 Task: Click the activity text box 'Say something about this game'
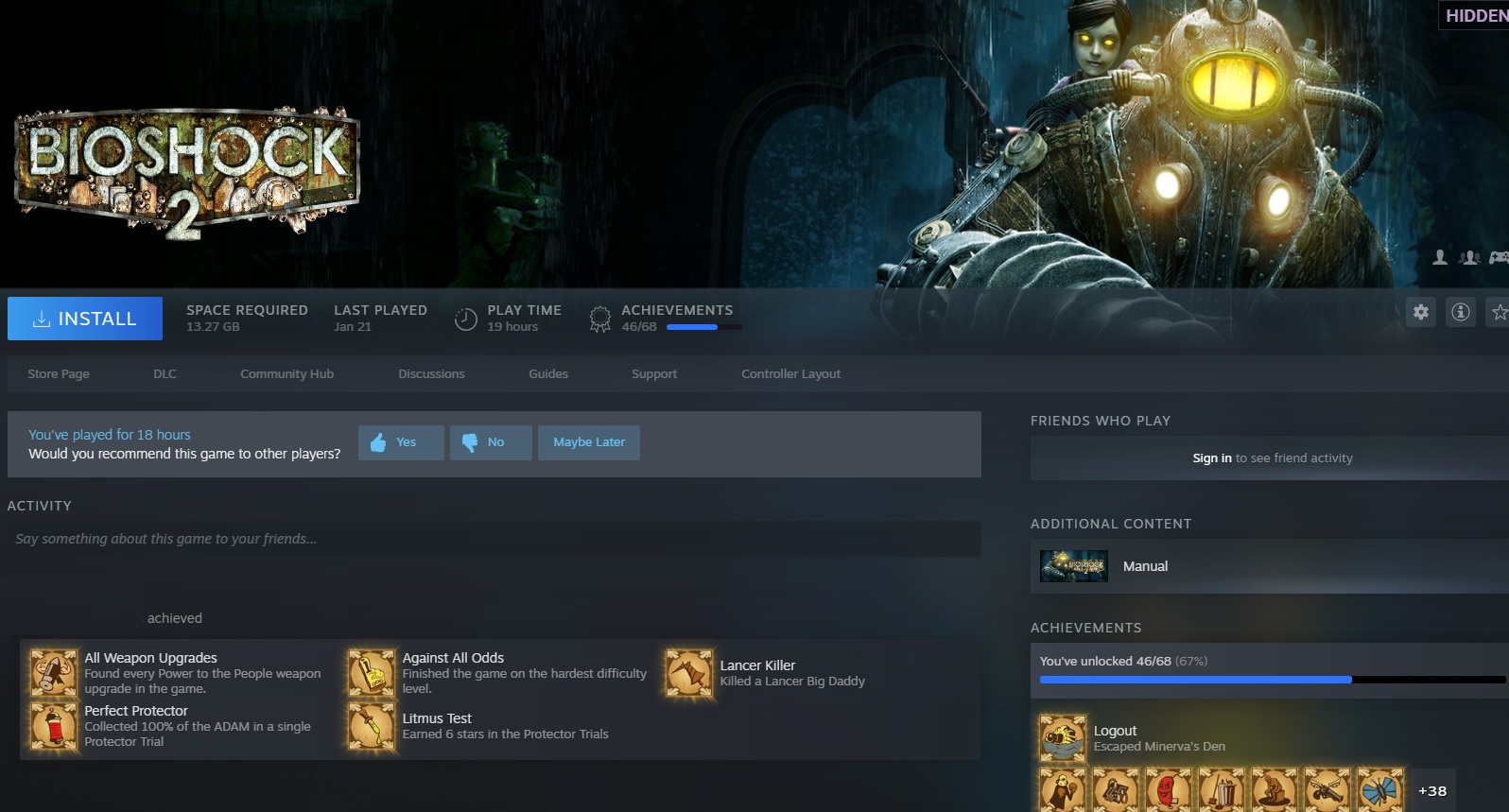click(x=494, y=539)
